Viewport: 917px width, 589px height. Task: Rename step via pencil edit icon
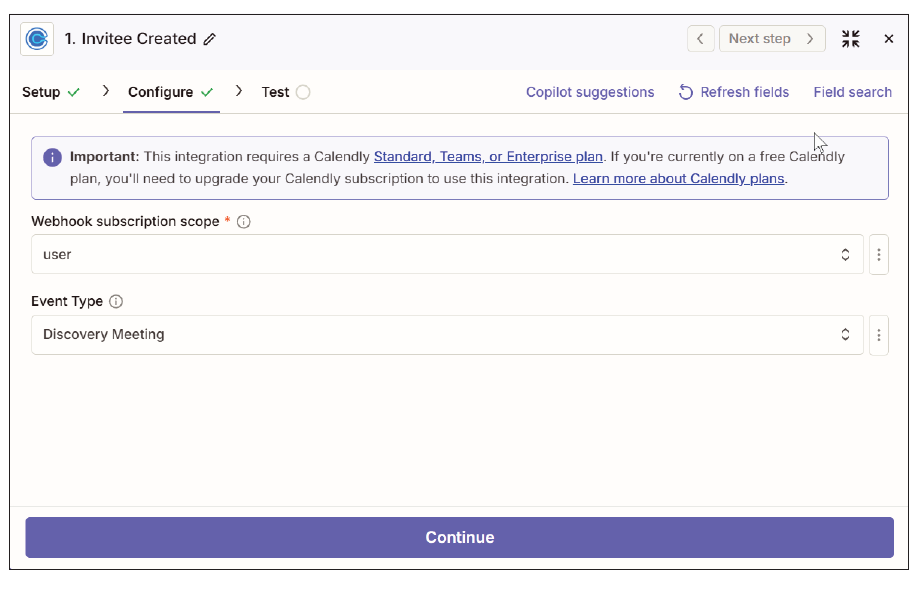pyautogui.click(x=209, y=39)
